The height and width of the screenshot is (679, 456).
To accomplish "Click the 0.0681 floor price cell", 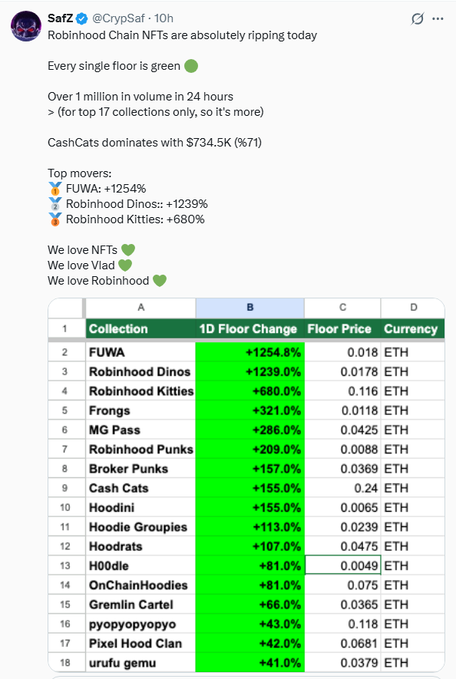I will 343,643.
